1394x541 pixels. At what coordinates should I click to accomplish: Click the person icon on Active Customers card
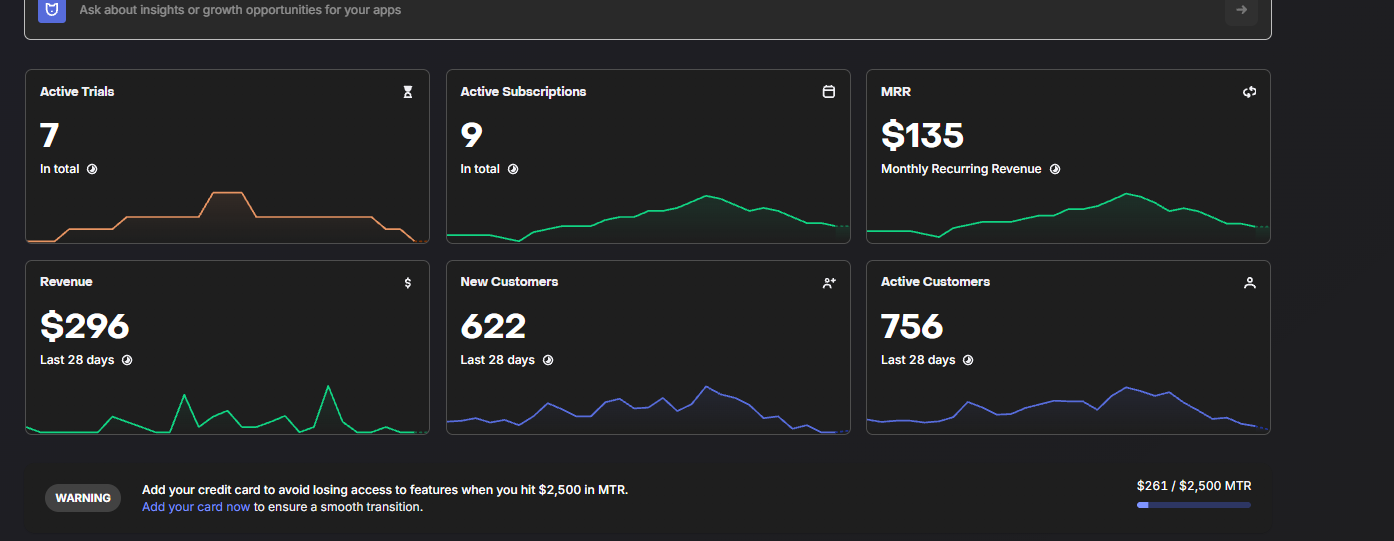point(1249,283)
